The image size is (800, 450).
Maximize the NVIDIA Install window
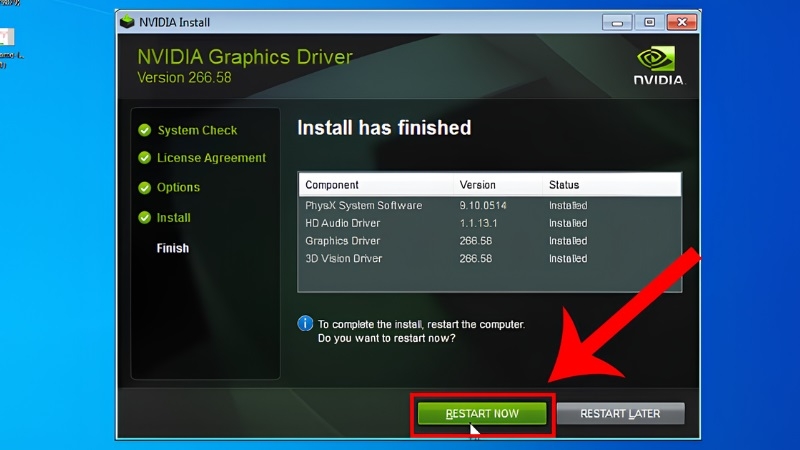(x=649, y=22)
